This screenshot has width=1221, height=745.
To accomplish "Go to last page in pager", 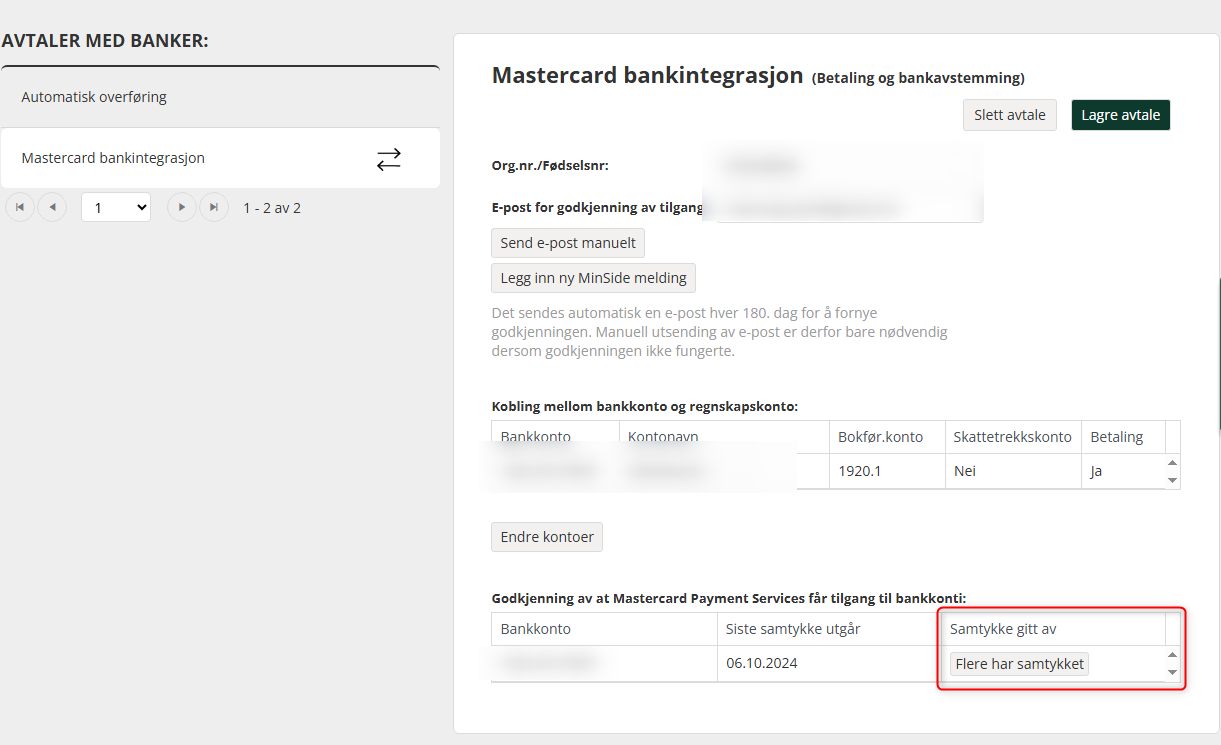I will coord(213,207).
